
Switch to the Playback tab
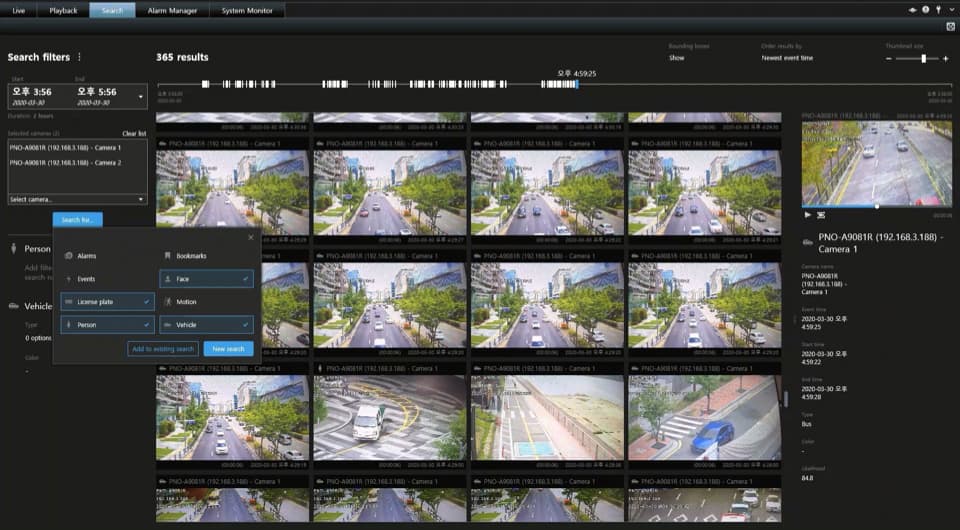point(63,10)
